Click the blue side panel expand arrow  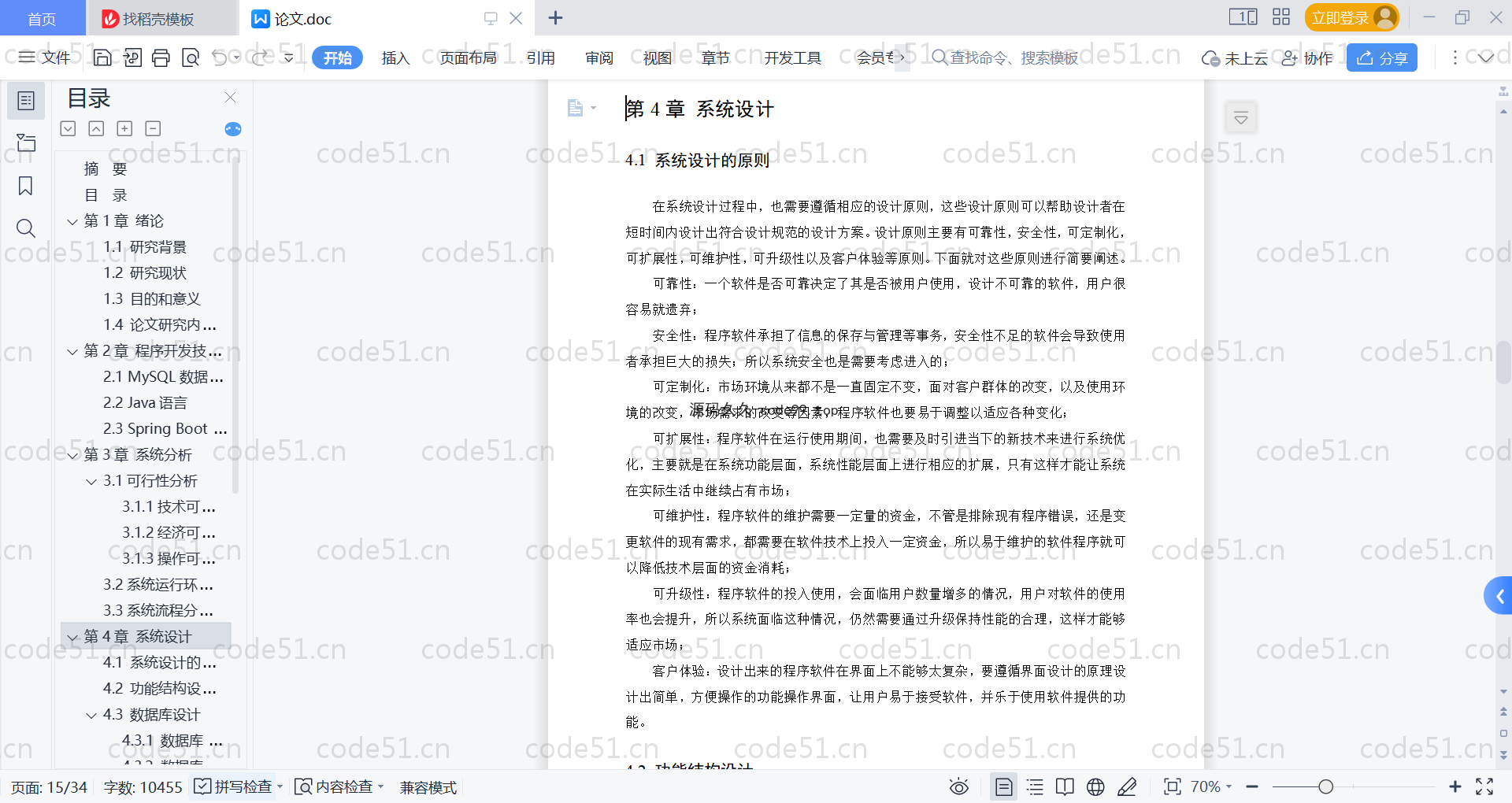tap(1499, 596)
